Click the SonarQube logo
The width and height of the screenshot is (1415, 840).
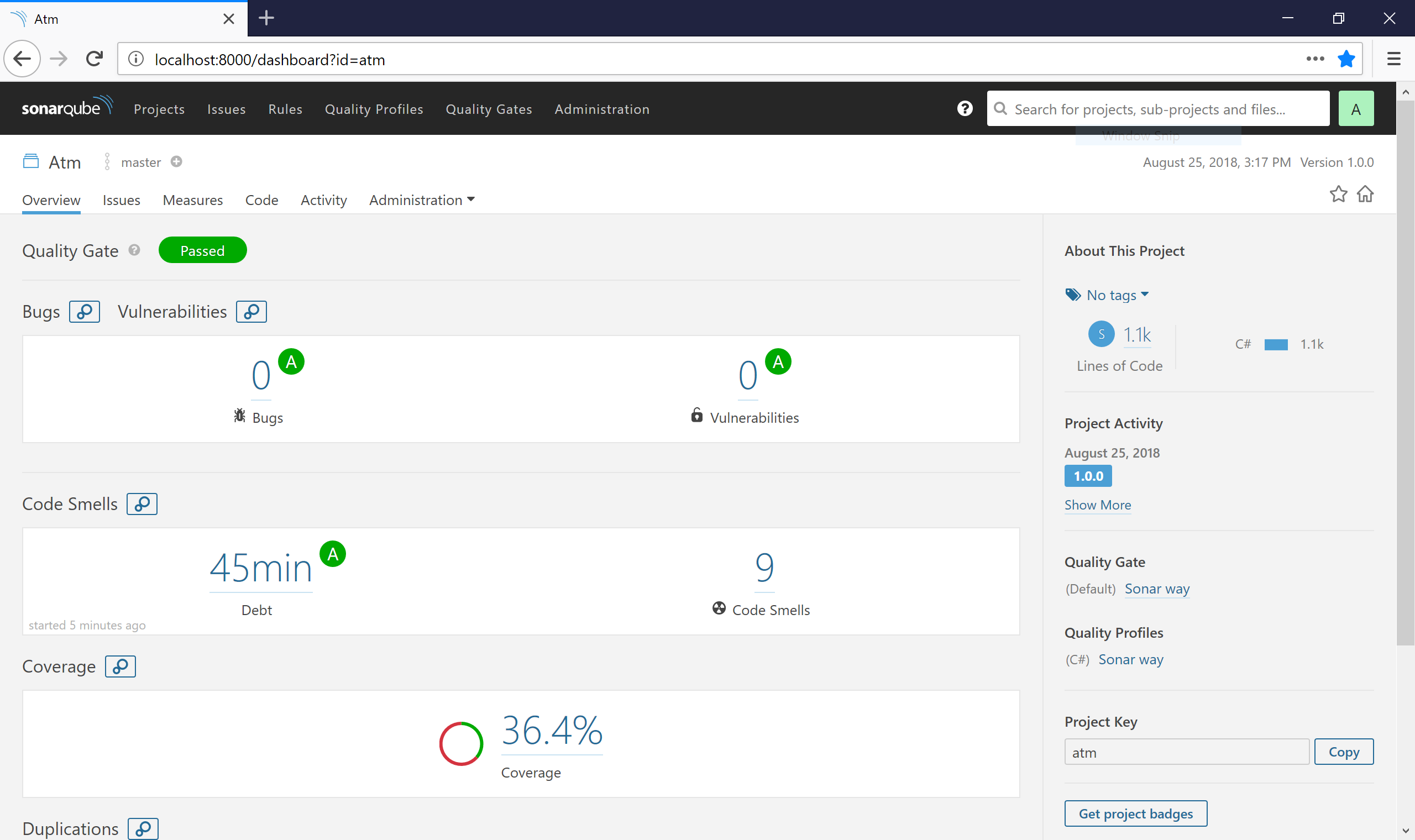67,108
